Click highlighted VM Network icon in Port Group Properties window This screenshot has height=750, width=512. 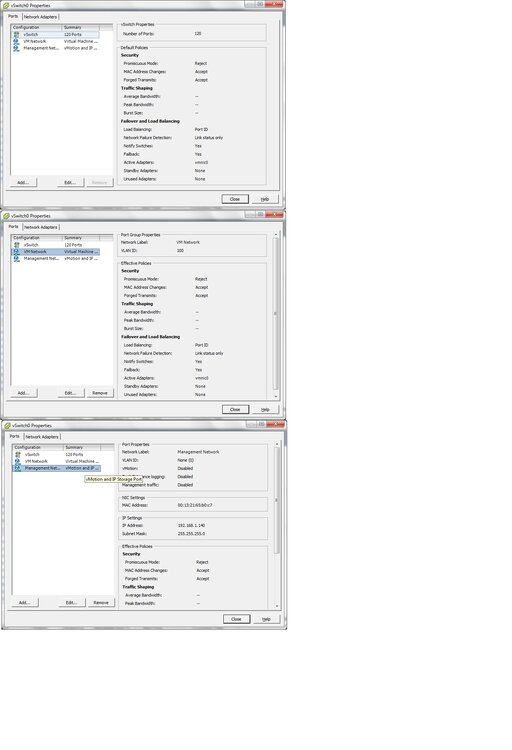pyautogui.click(x=17, y=252)
